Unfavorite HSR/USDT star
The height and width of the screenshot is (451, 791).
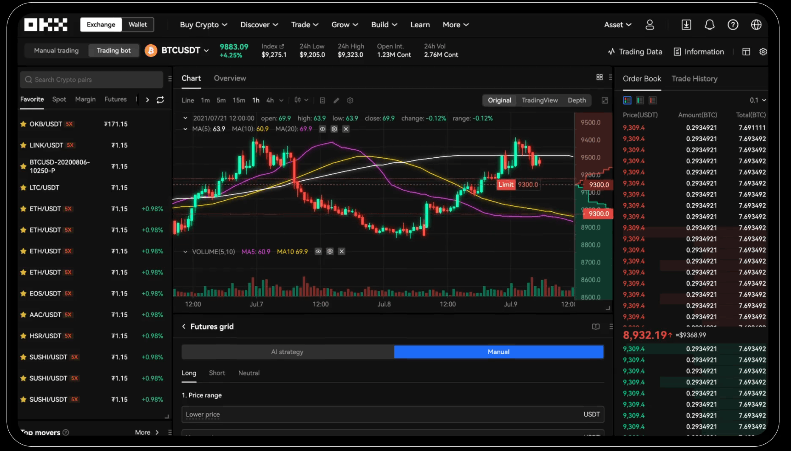coord(23,336)
